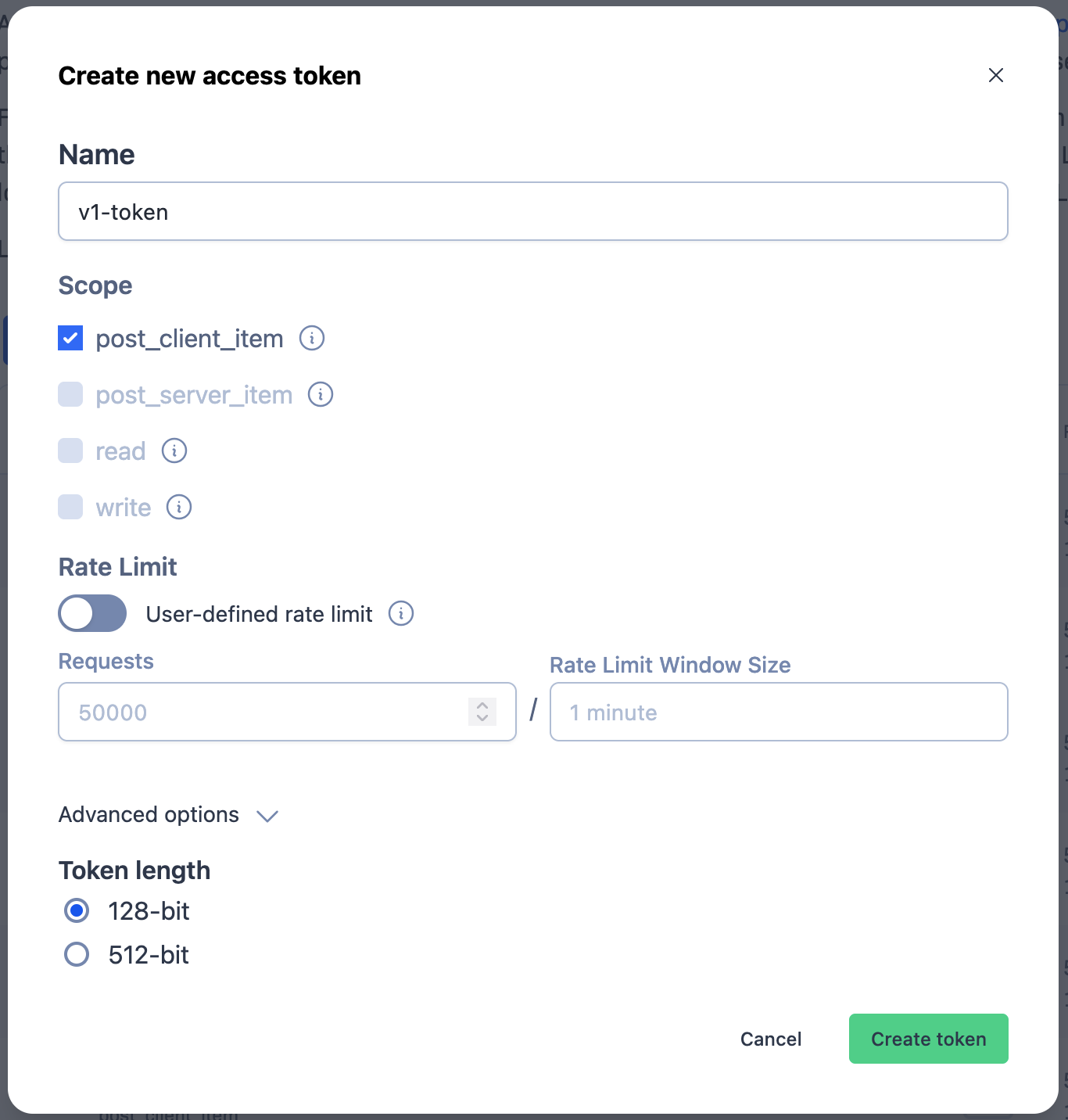Screen dimensions: 1068x1120
Task: Click info icon beside post_server_item
Action: coord(321,395)
